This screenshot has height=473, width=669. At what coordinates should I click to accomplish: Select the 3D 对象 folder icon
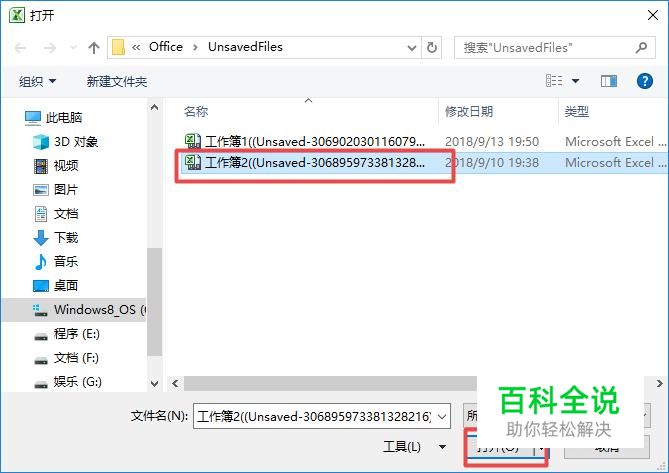point(41,142)
